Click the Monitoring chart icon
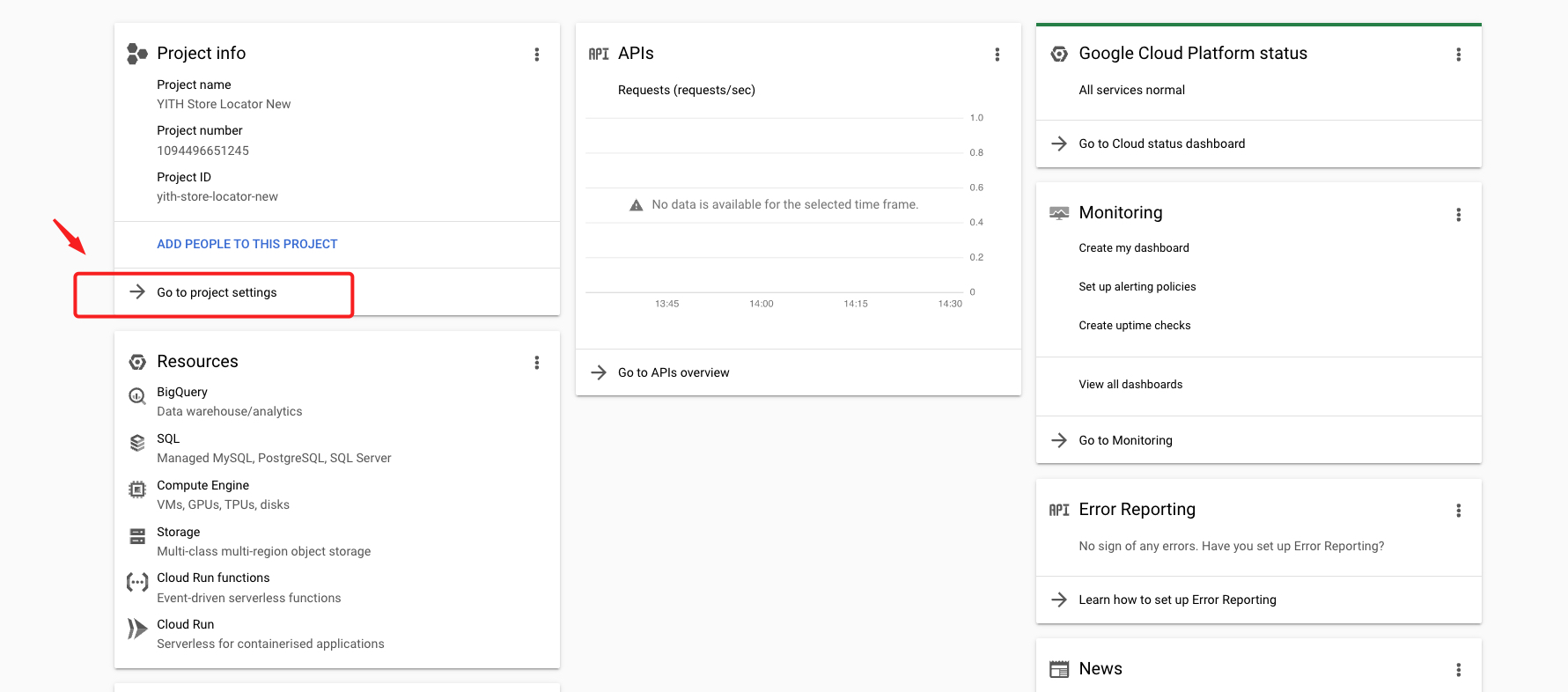 (1059, 213)
